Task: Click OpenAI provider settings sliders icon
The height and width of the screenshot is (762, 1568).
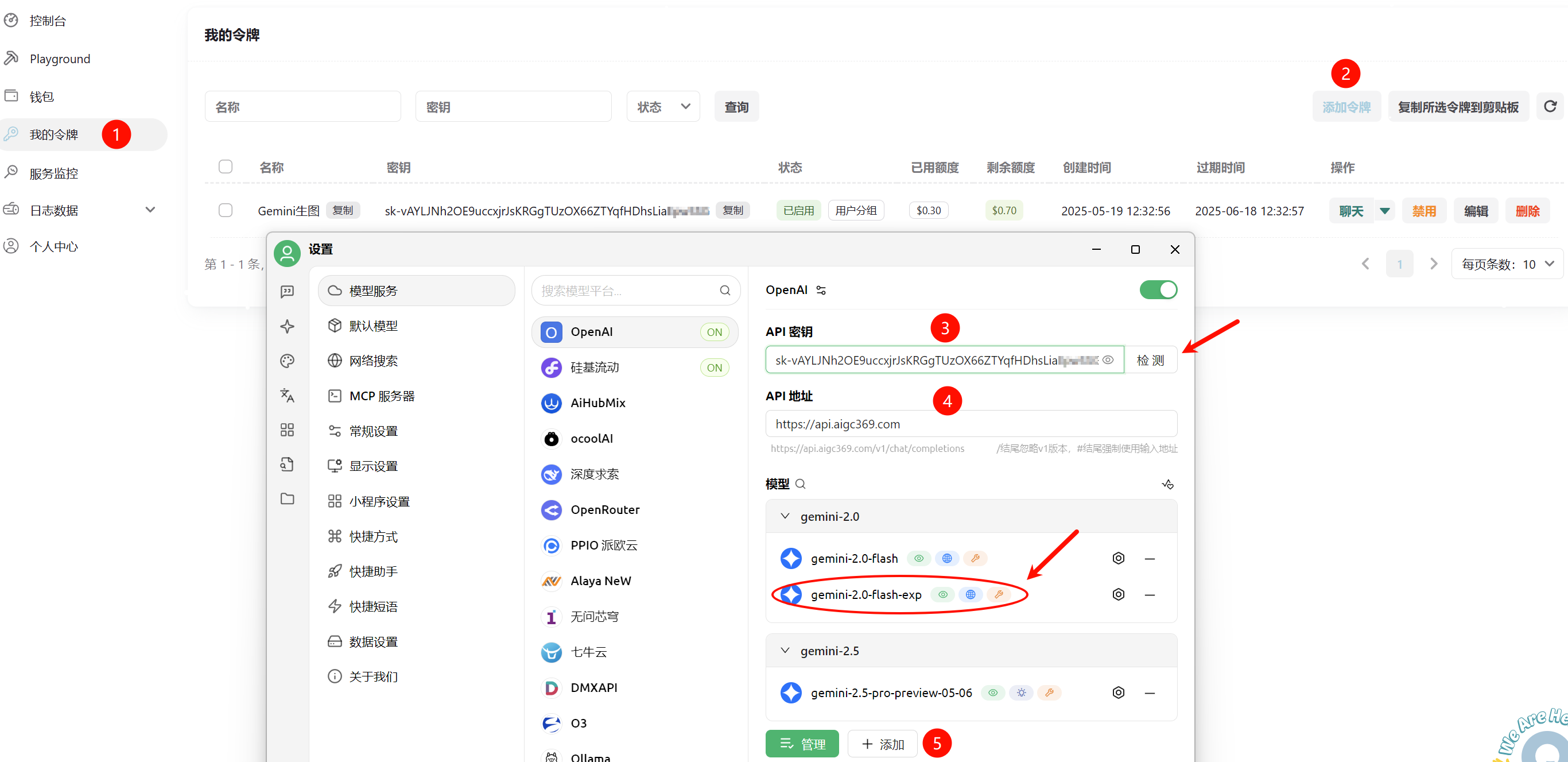Action: point(821,290)
